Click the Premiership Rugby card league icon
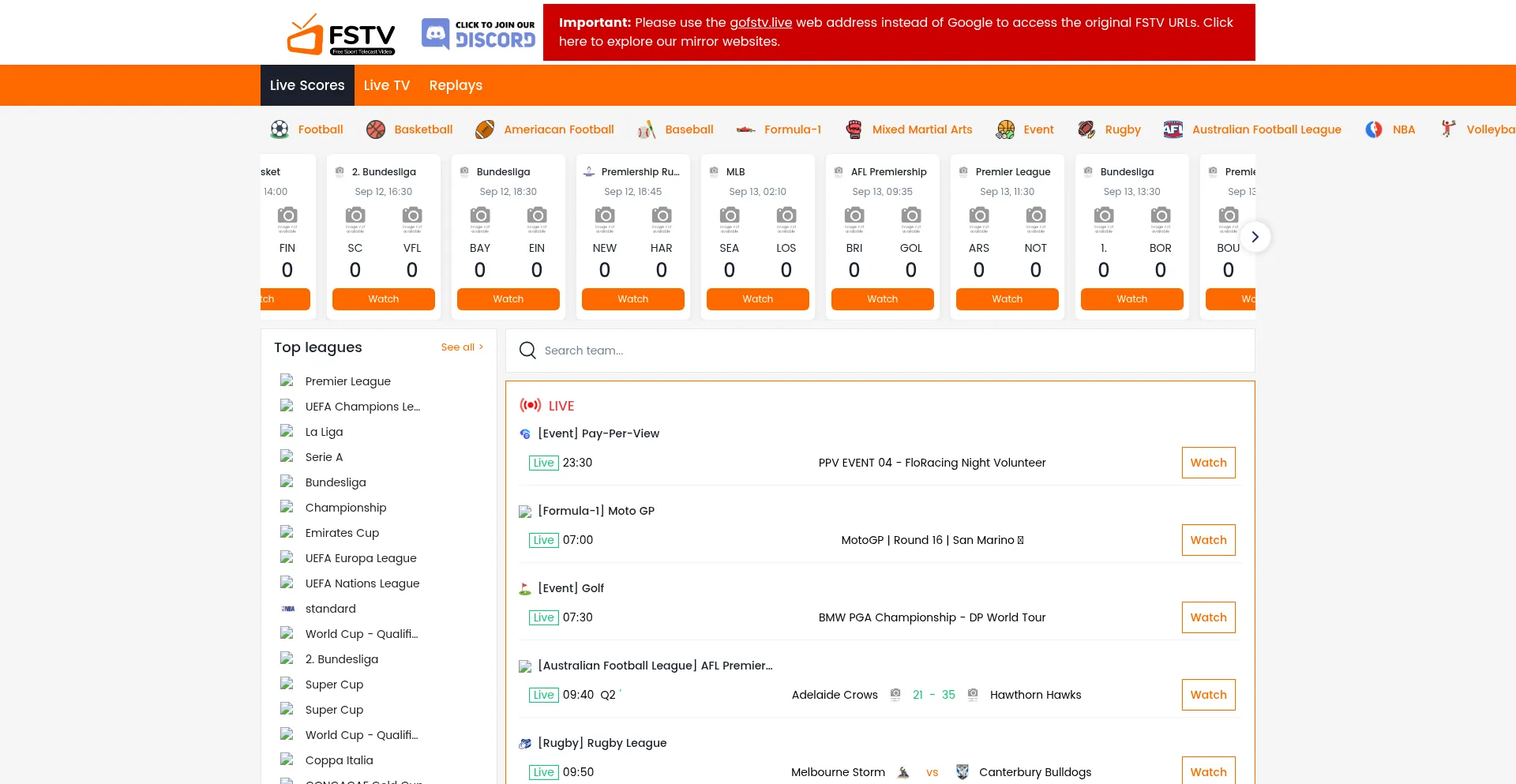Image resolution: width=1516 pixels, height=784 pixels. [589, 171]
